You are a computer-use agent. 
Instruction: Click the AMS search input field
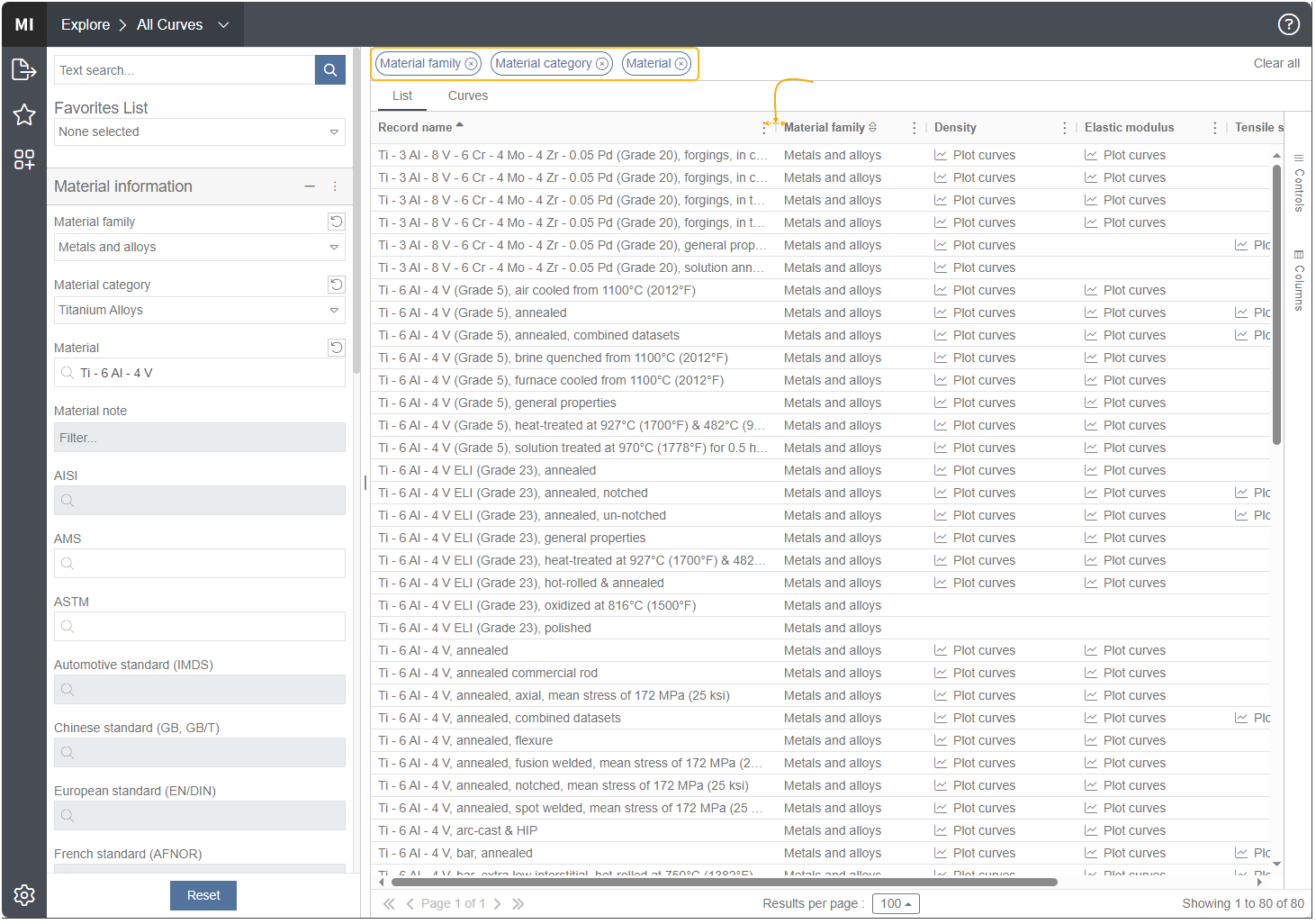coord(200,564)
